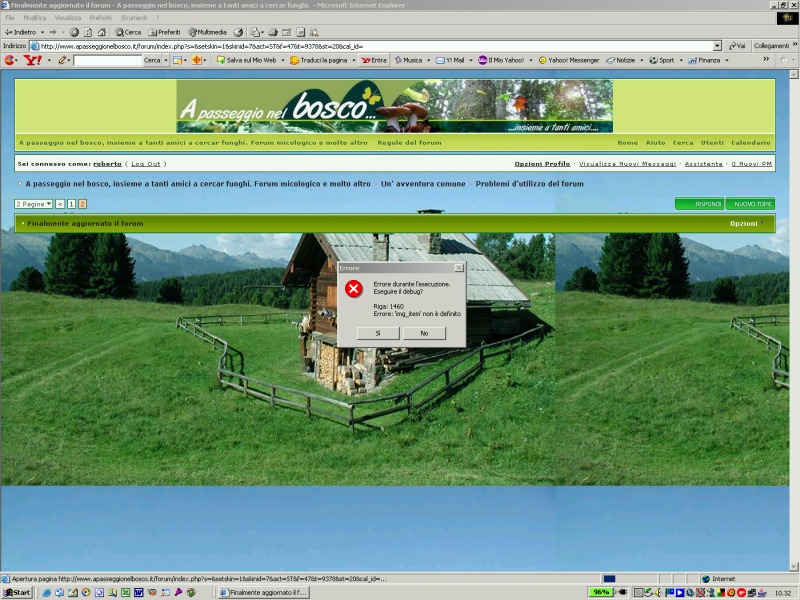Image resolution: width=800 pixels, height=600 pixels.
Task: Click the Windows Start button
Action: tap(17, 593)
